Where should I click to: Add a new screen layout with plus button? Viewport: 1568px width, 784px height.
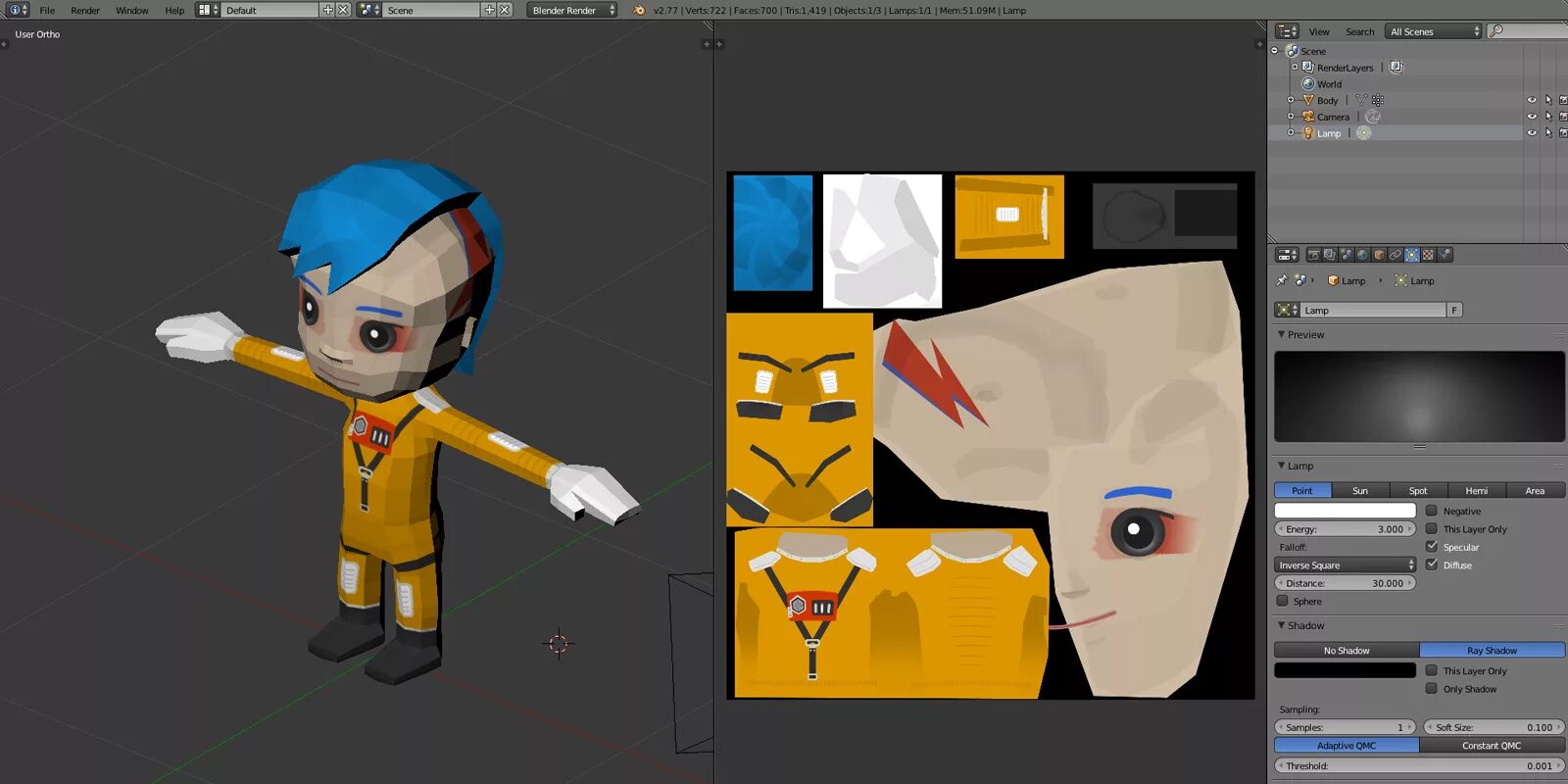[328, 10]
